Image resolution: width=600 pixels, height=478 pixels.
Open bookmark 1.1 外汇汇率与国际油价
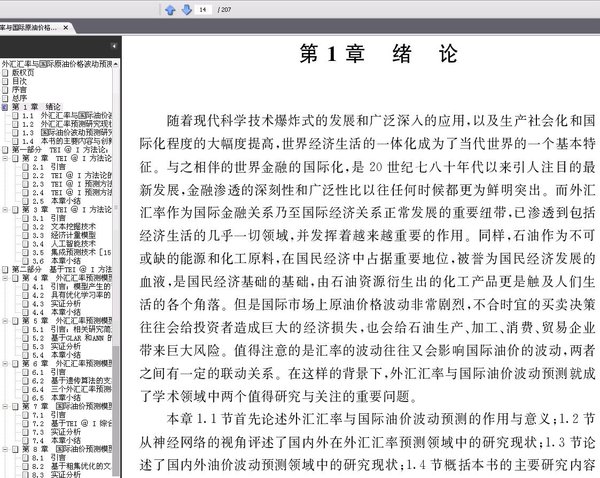67,115
